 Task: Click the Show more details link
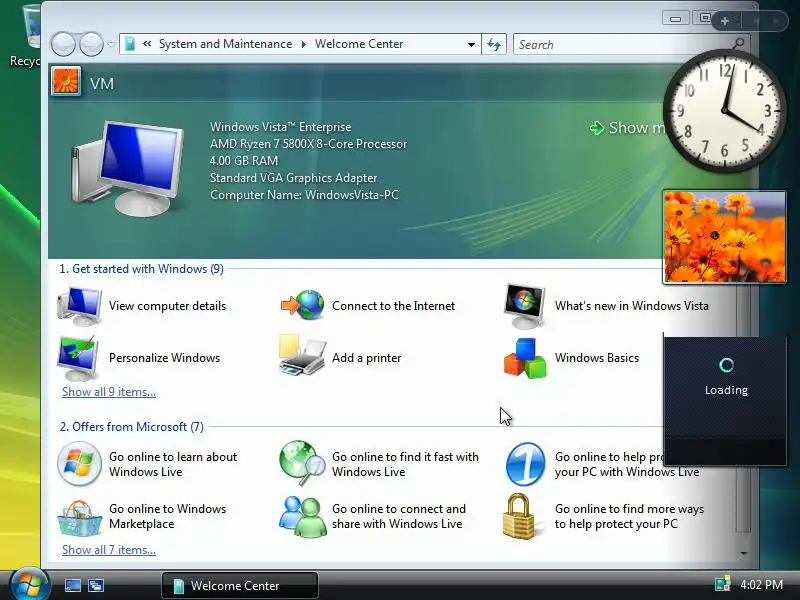pos(628,128)
